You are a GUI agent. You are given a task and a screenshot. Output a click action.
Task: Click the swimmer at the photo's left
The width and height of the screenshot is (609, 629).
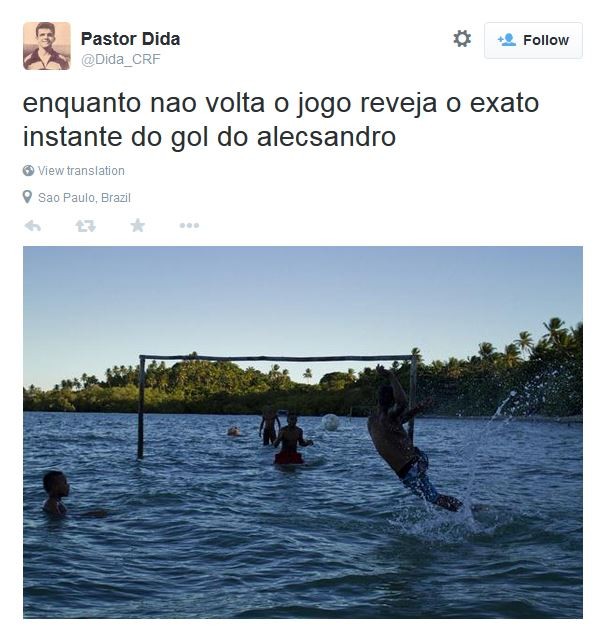coord(58,494)
